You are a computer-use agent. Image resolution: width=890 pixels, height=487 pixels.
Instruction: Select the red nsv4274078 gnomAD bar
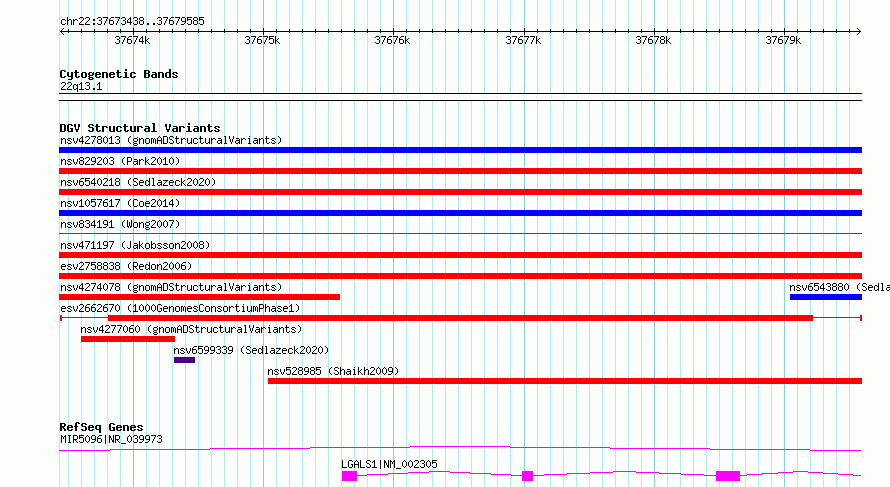click(199, 297)
